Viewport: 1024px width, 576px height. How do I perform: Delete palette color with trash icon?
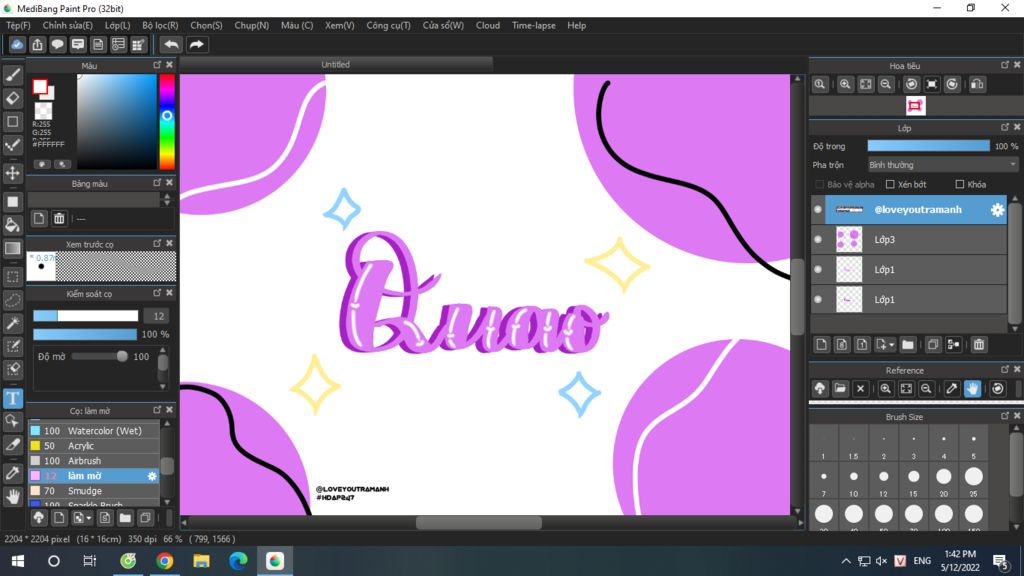(59, 219)
